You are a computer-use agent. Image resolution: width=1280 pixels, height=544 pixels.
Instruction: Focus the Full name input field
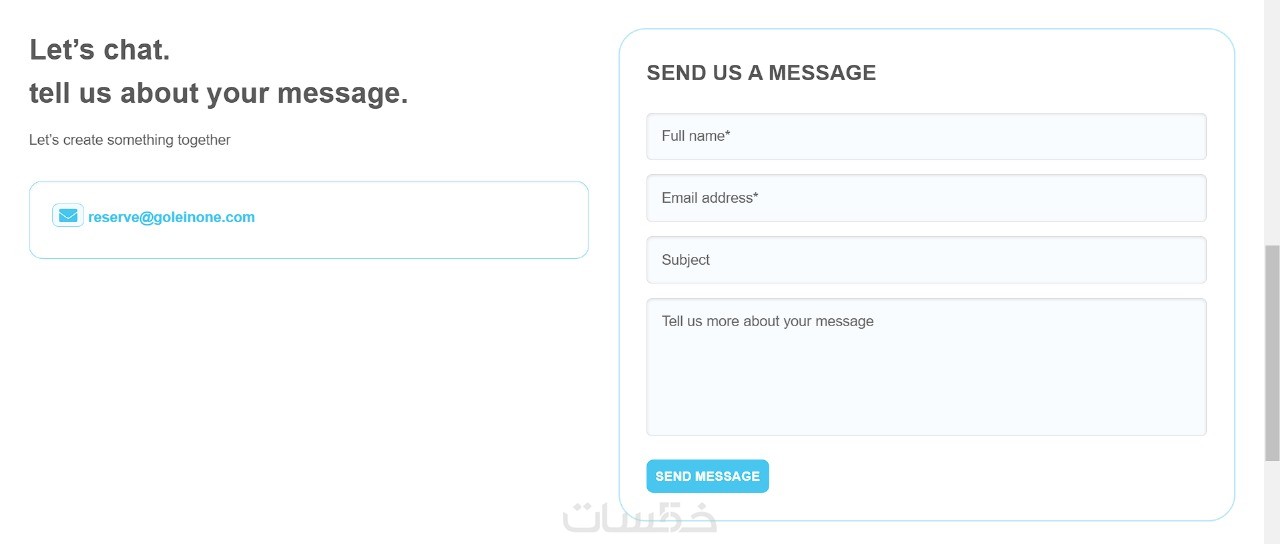tap(926, 136)
